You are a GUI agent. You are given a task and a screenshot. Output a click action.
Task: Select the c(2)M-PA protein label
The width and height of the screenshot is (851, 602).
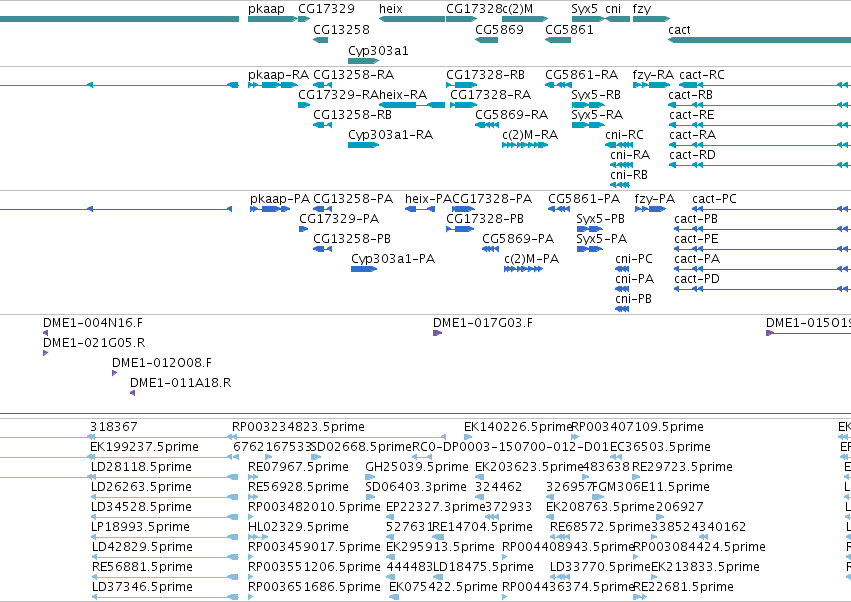coord(531,259)
